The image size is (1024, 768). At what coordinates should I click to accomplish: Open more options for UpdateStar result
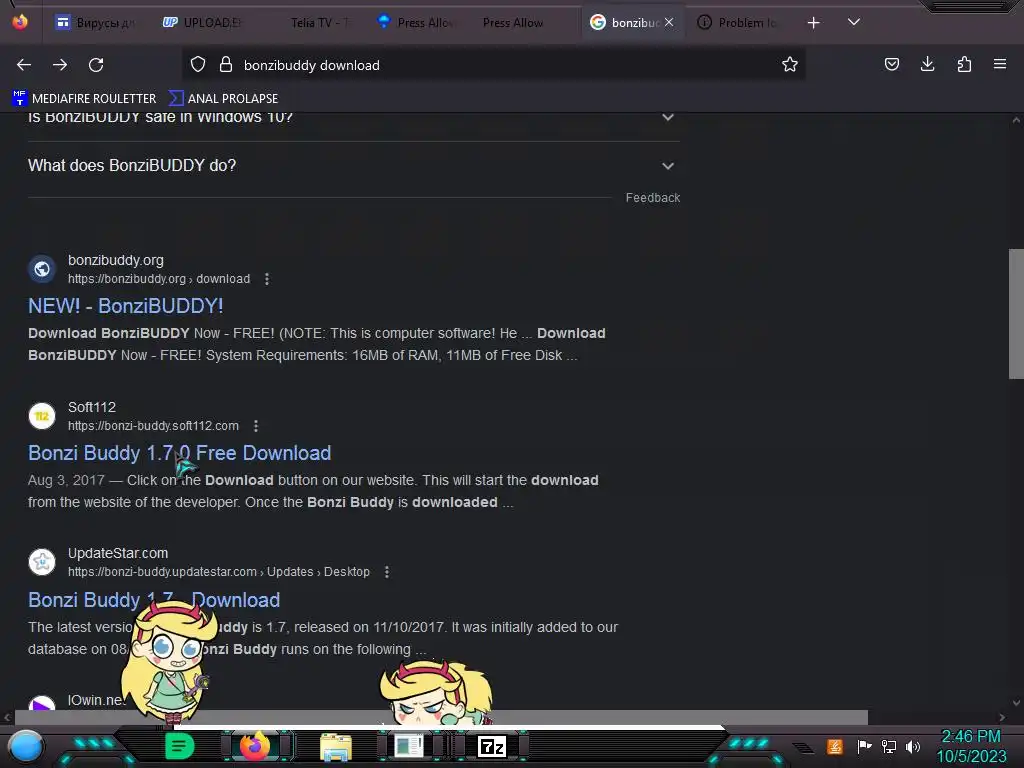coord(387,572)
